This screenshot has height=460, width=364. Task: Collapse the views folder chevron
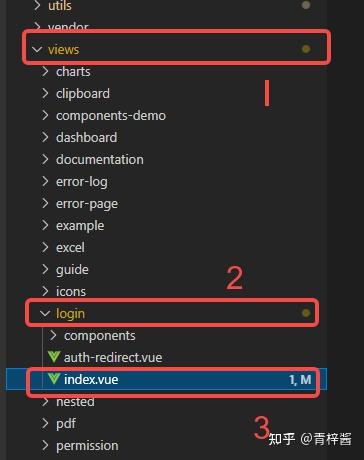click(37, 49)
